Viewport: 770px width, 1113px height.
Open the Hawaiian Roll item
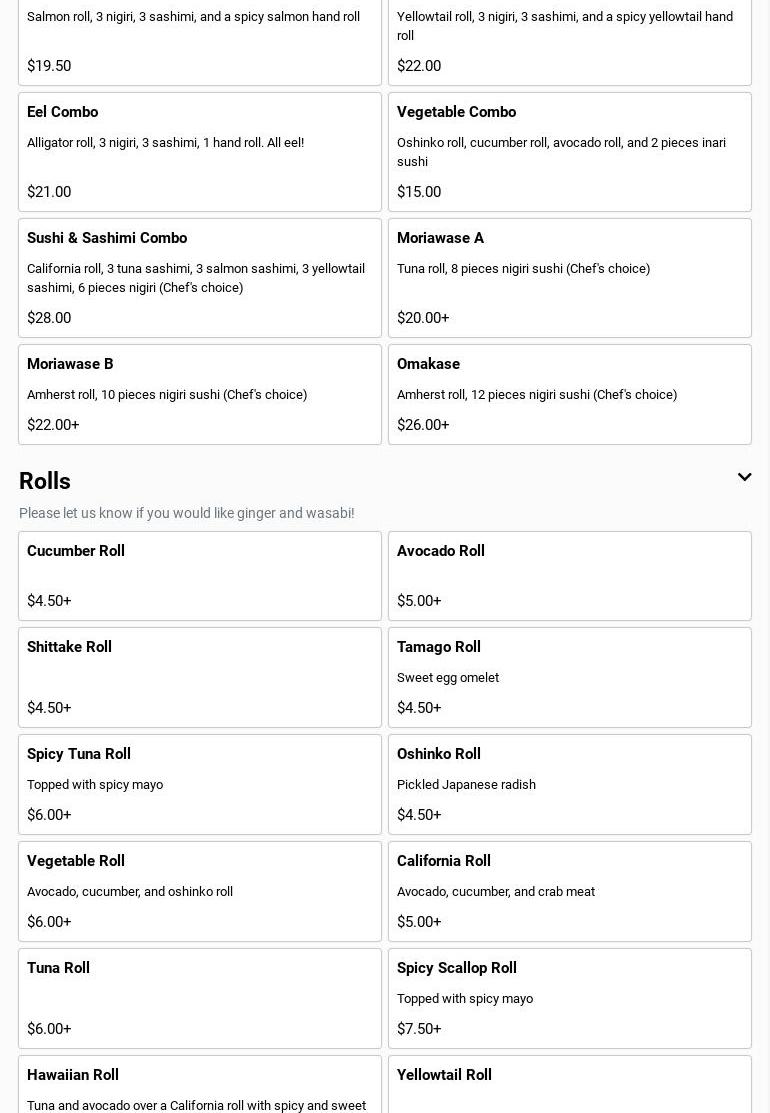[x=200, y=1085]
